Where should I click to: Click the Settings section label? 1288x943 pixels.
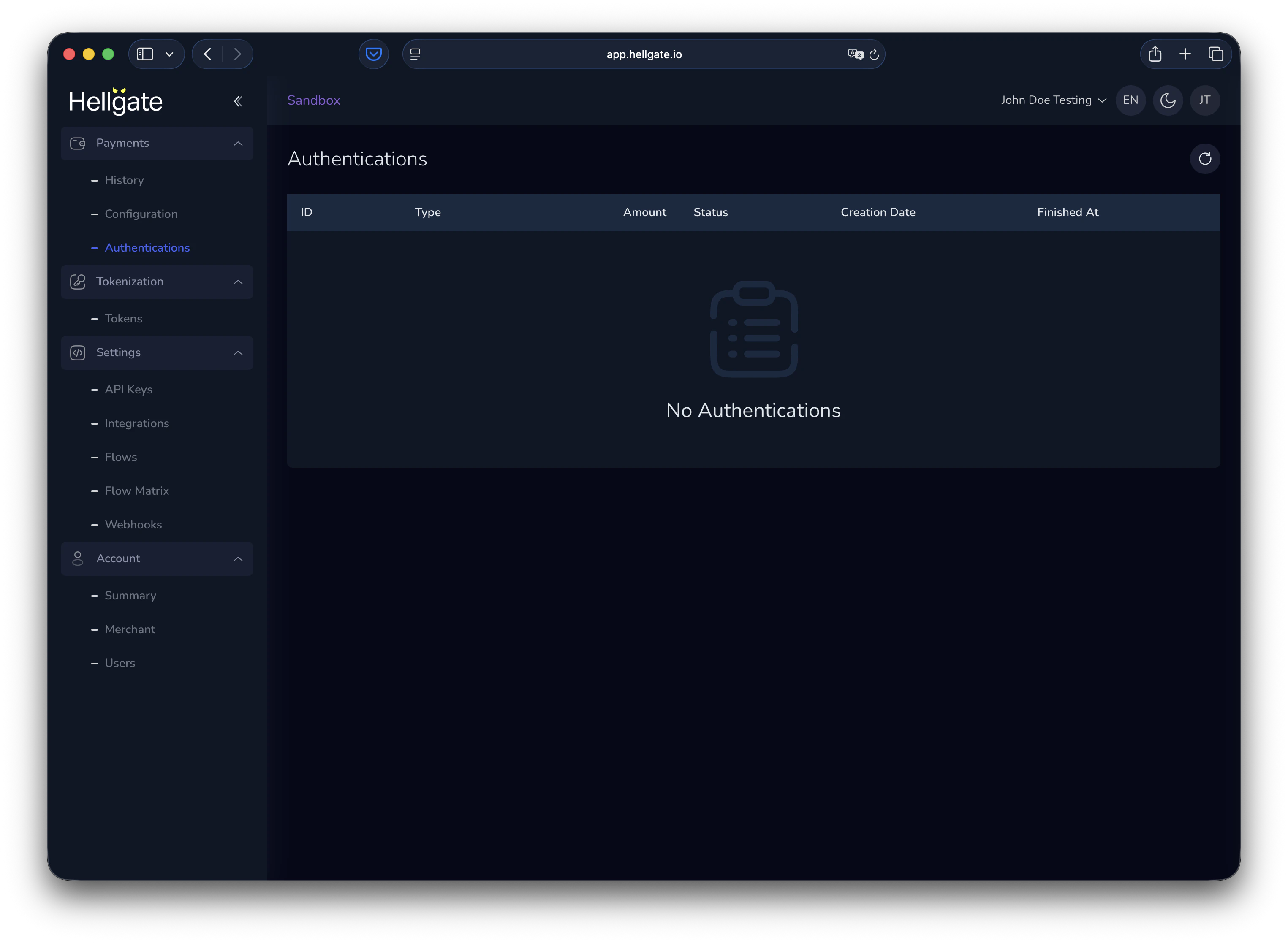[x=118, y=353]
